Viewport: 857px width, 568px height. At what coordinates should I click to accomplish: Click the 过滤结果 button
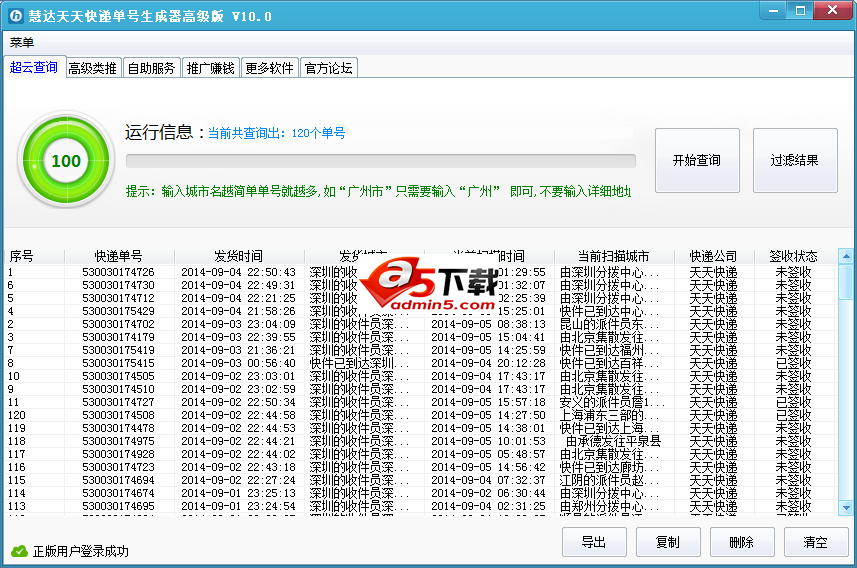(x=795, y=160)
